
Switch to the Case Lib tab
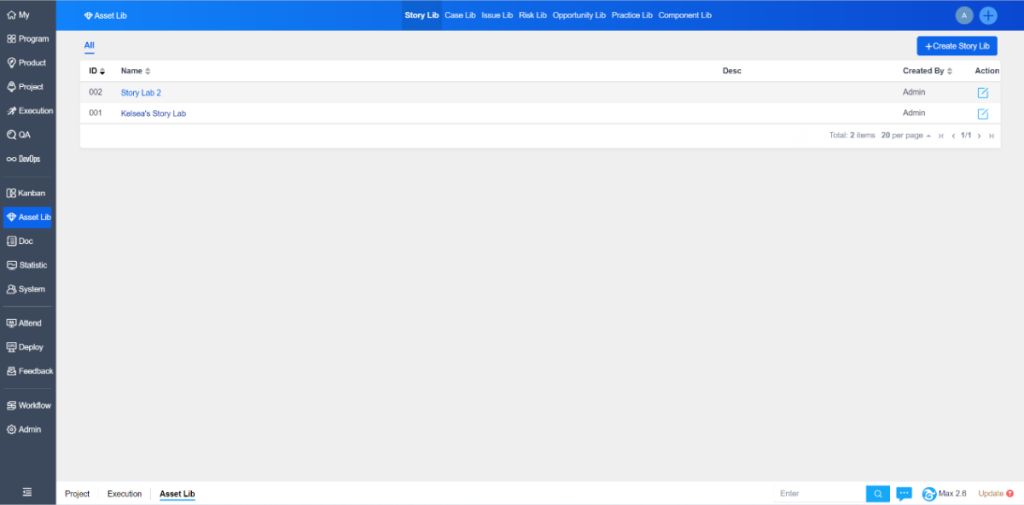pos(460,15)
